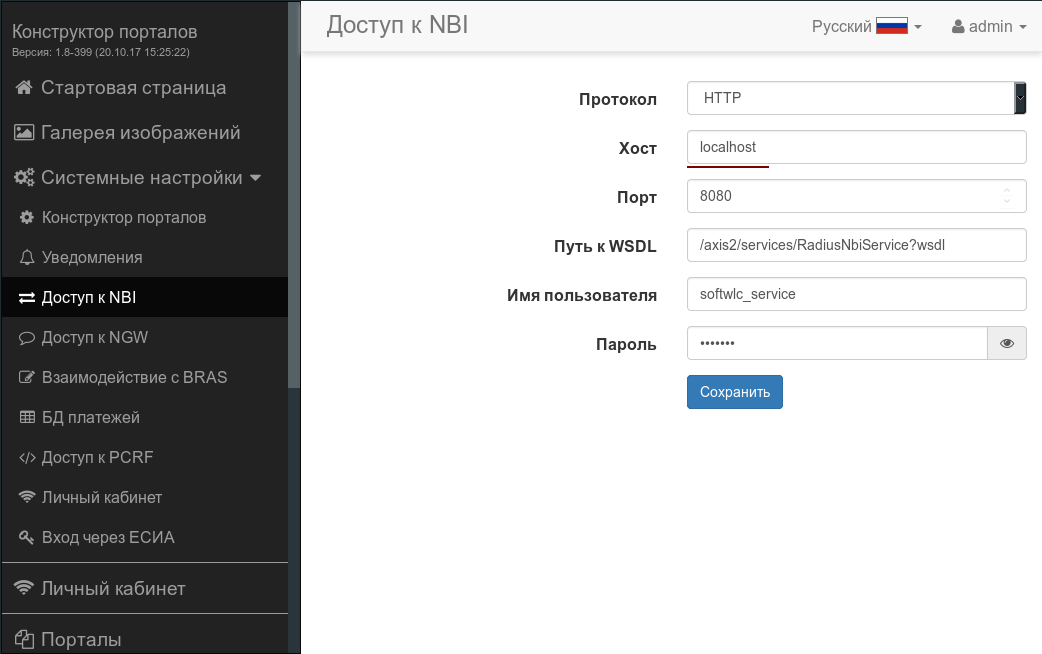Select the Доступ к NBI menu item
Viewport: 1042px width, 654px height.
pos(88,298)
